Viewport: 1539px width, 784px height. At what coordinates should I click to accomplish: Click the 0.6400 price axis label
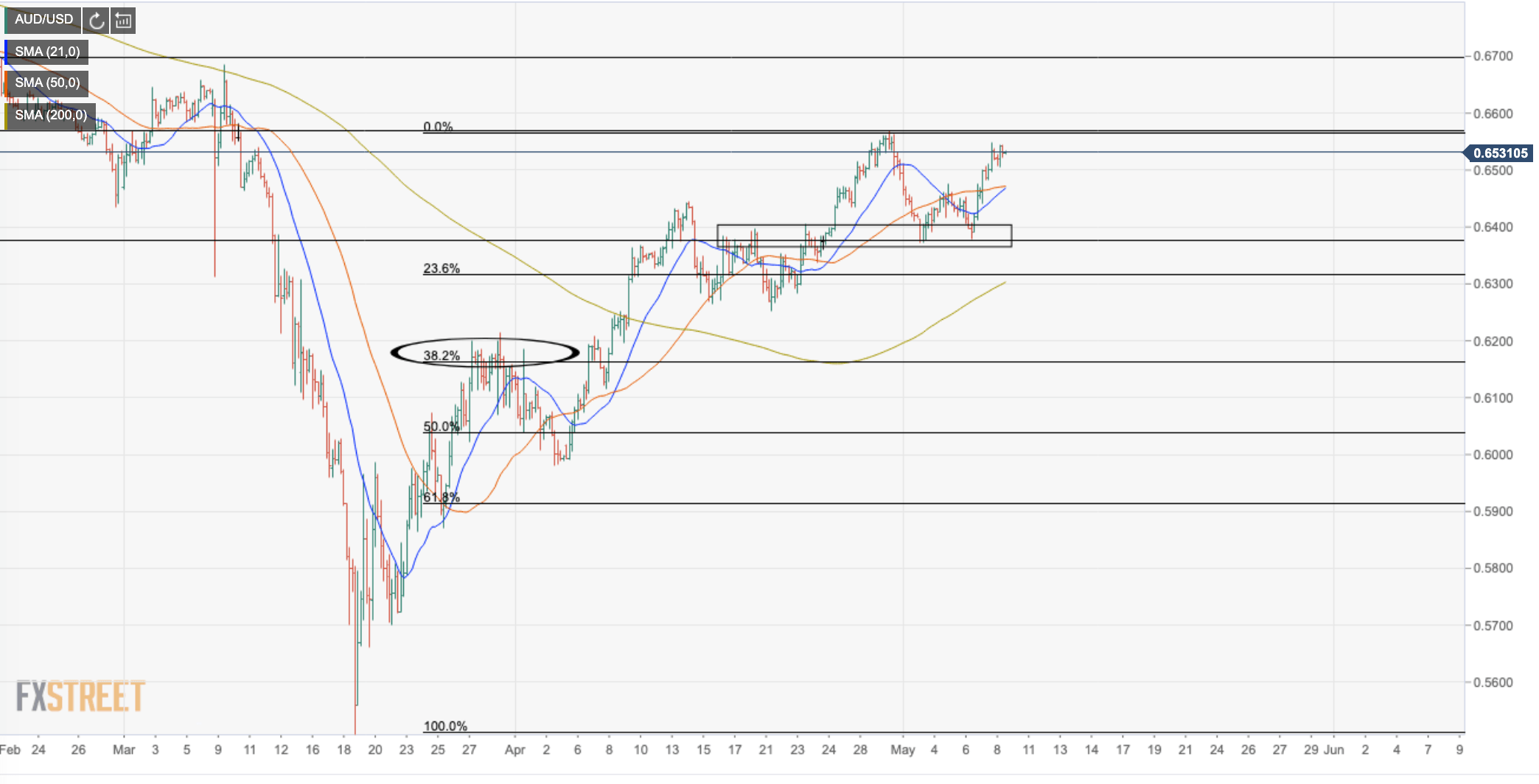coord(1493,227)
